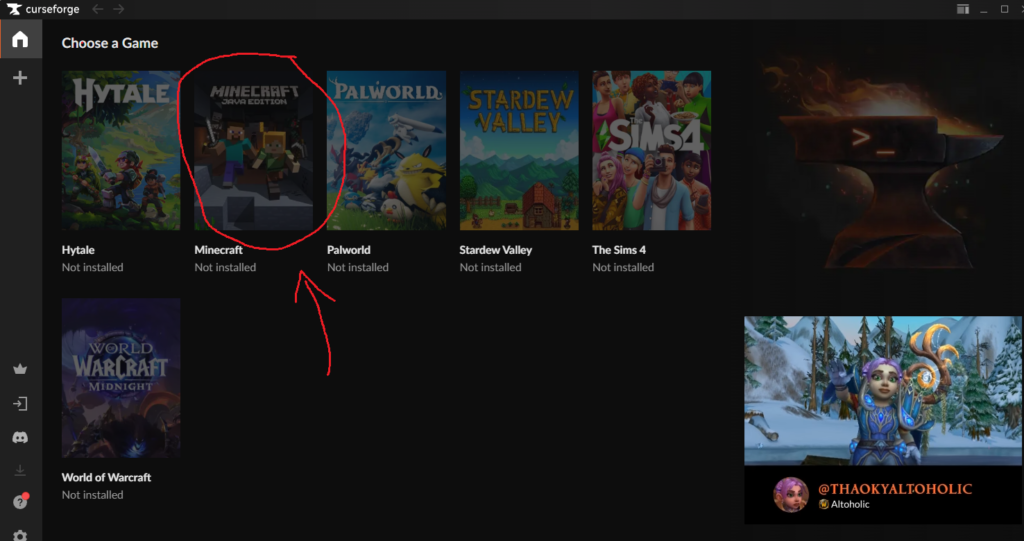The height and width of the screenshot is (541, 1024).
Task: Select the Minecraft Java Edition game tile
Action: coord(253,150)
